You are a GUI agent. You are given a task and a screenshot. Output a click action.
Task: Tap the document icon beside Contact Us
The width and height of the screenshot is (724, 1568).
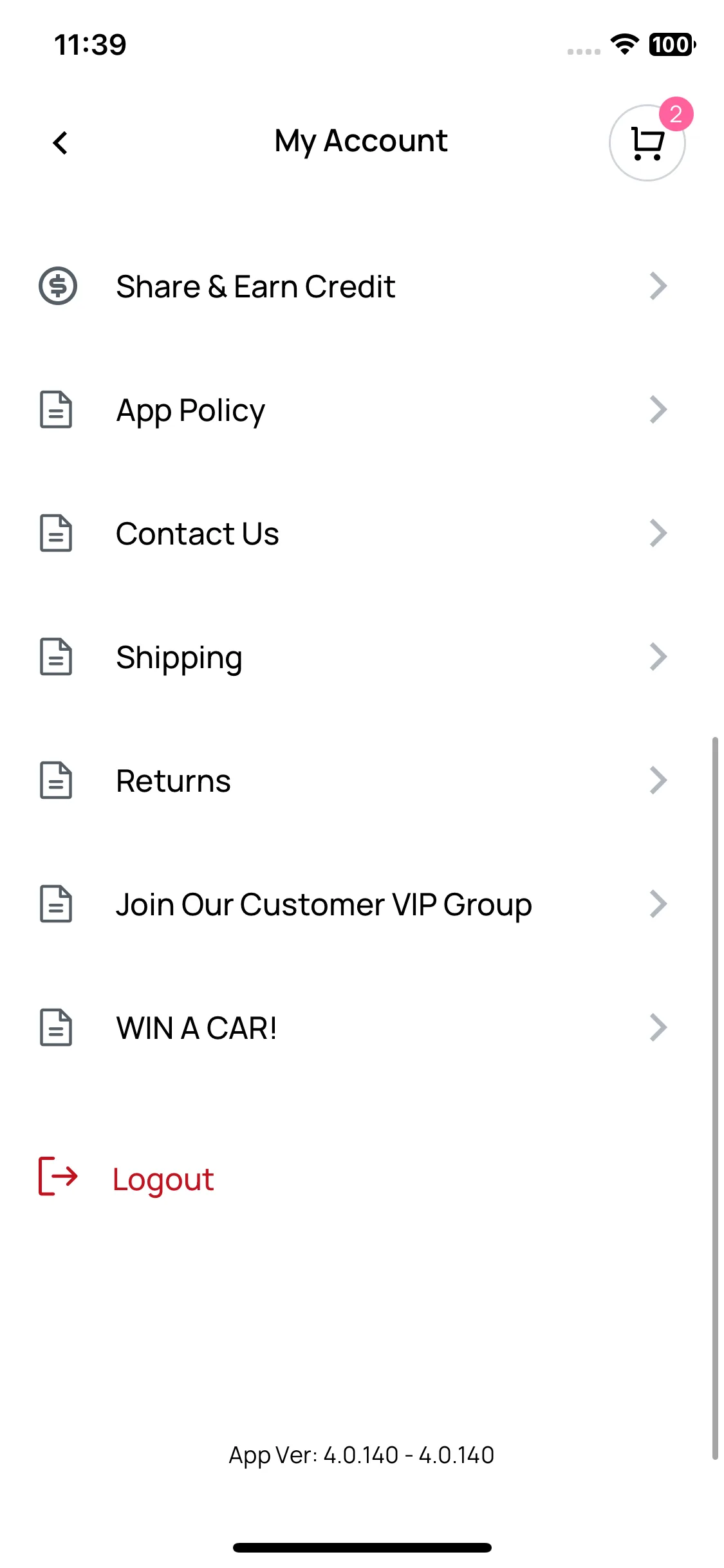click(x=56, y=533)
